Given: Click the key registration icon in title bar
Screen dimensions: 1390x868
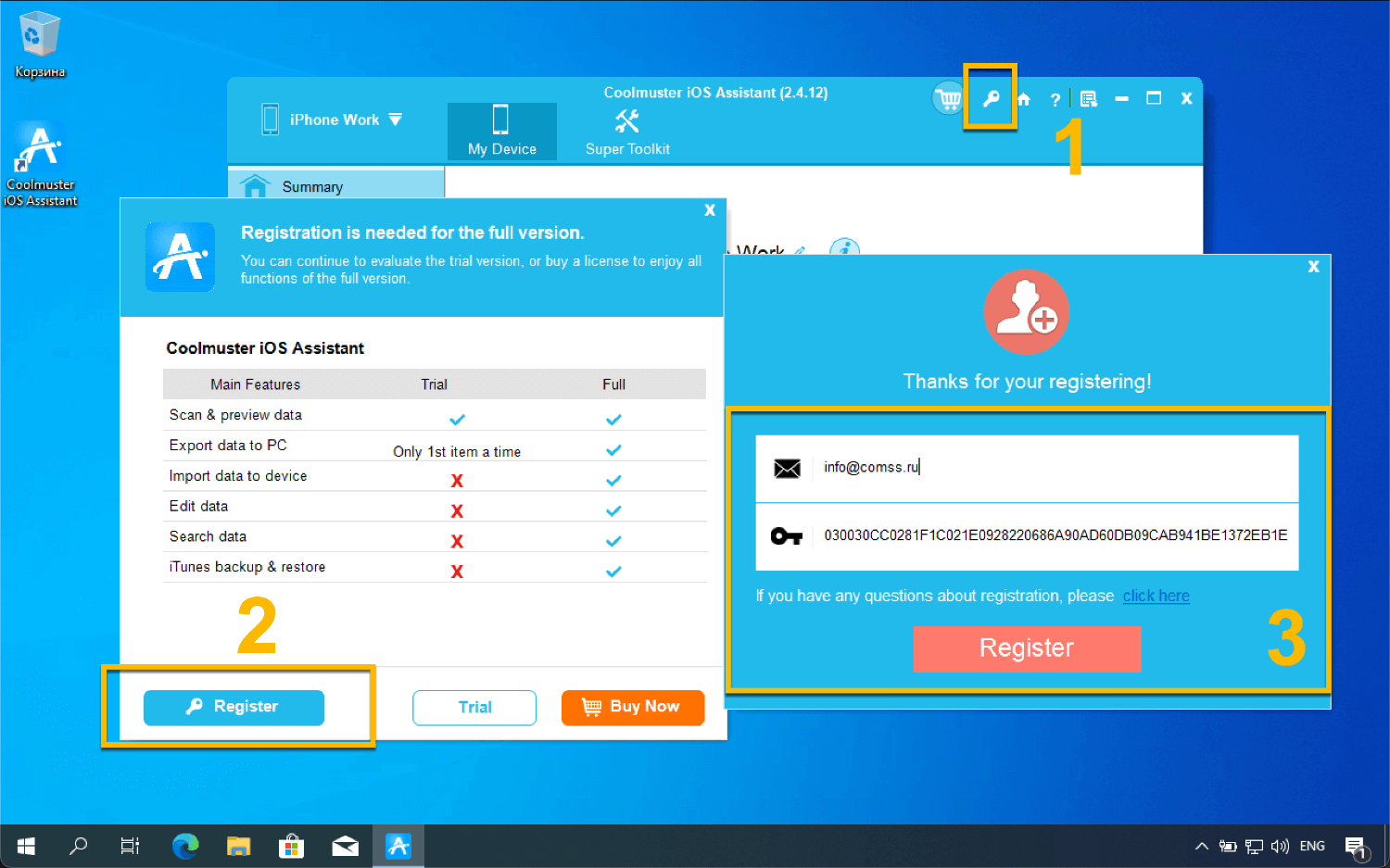Looking at the screenshot, I should pyautogui.click(x=991, y=98).
